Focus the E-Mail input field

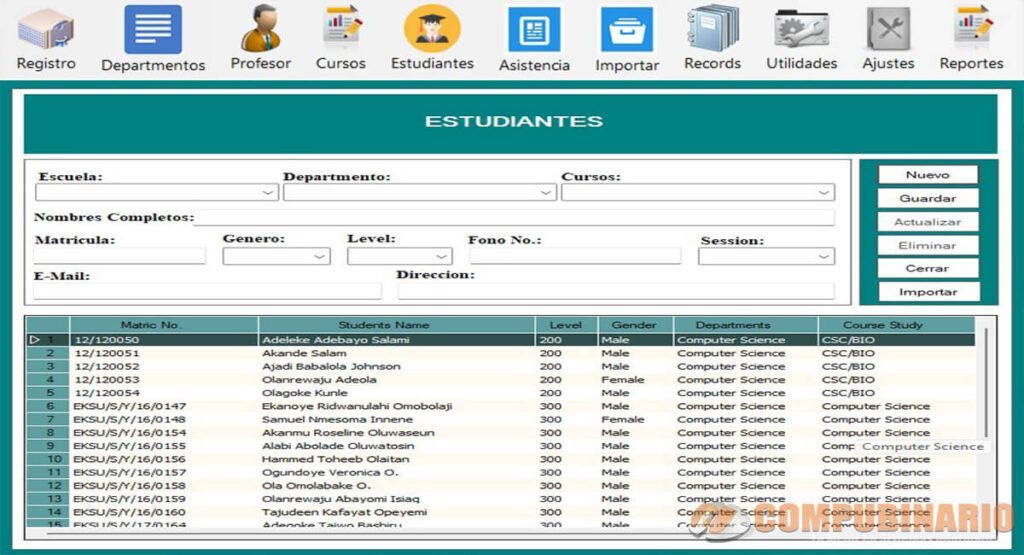pyautogui.click(x=208, y=291)
